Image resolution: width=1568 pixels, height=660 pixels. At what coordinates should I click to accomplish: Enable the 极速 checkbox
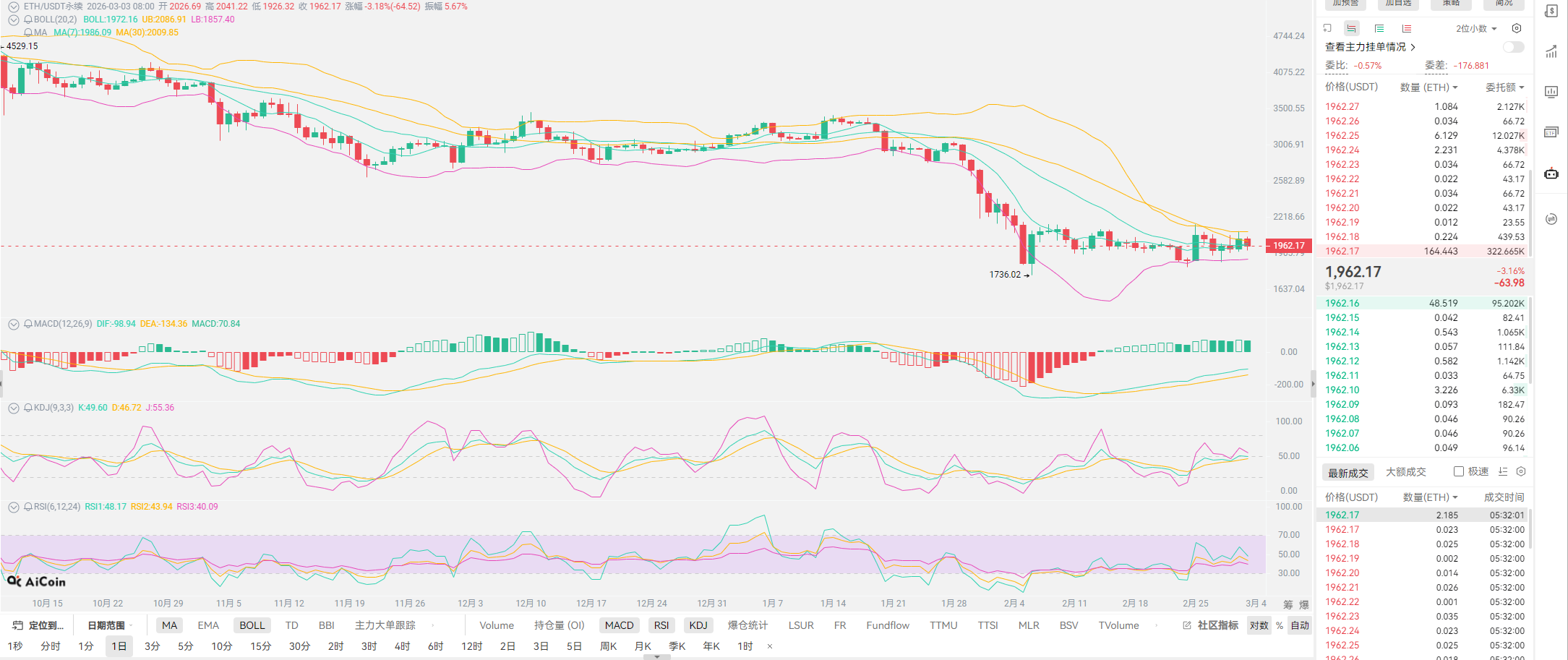1459,471
